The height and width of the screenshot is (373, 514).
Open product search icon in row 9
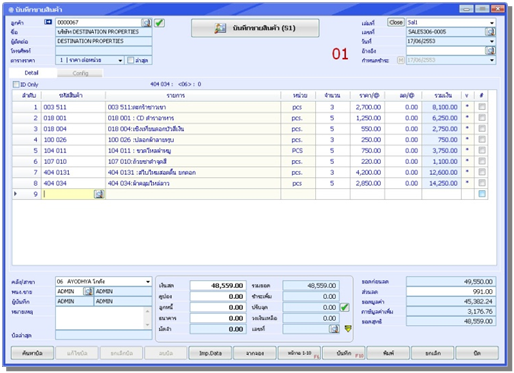tap(99, 194)
